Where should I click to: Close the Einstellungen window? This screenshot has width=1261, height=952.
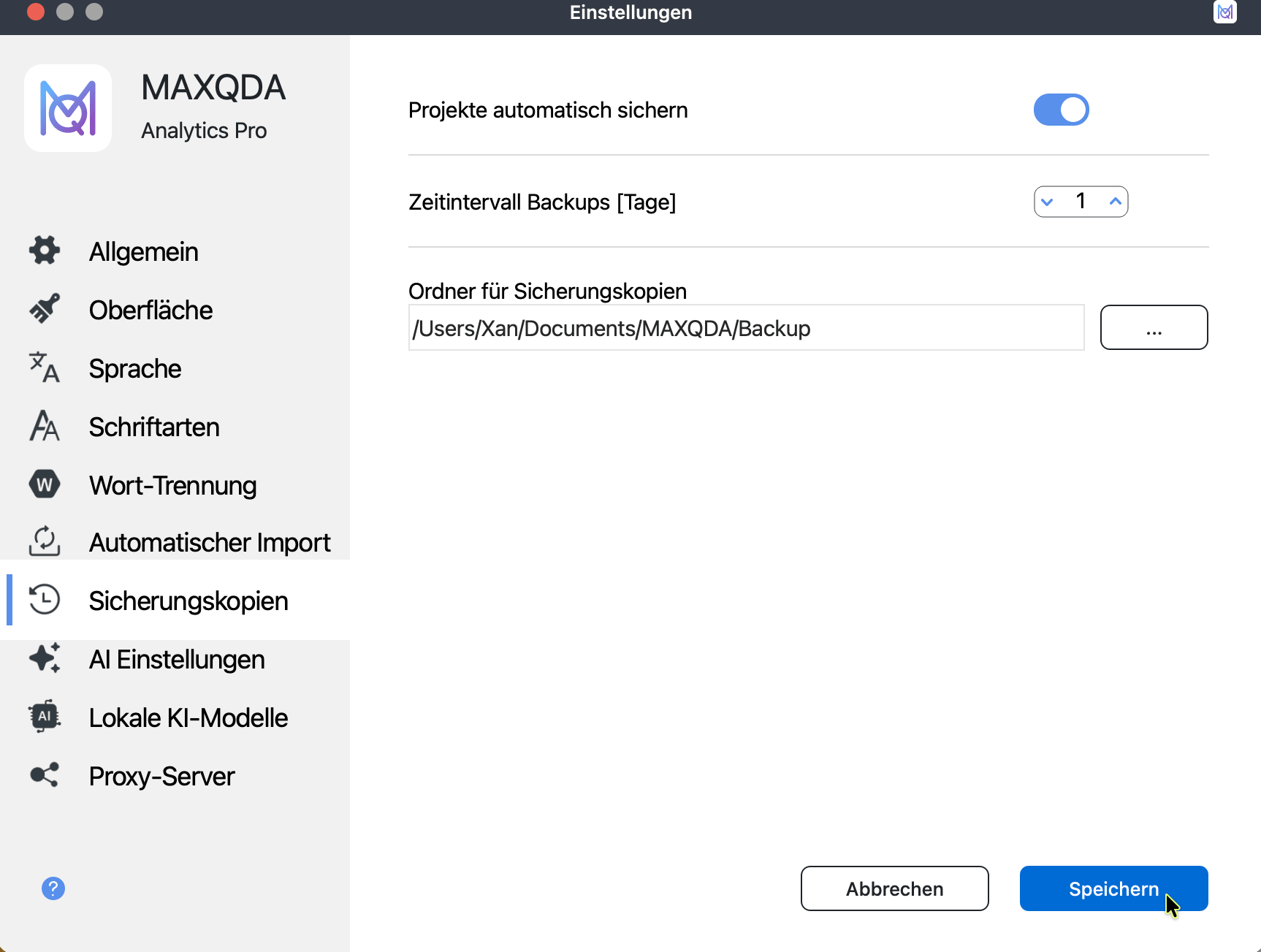point(36,11)
